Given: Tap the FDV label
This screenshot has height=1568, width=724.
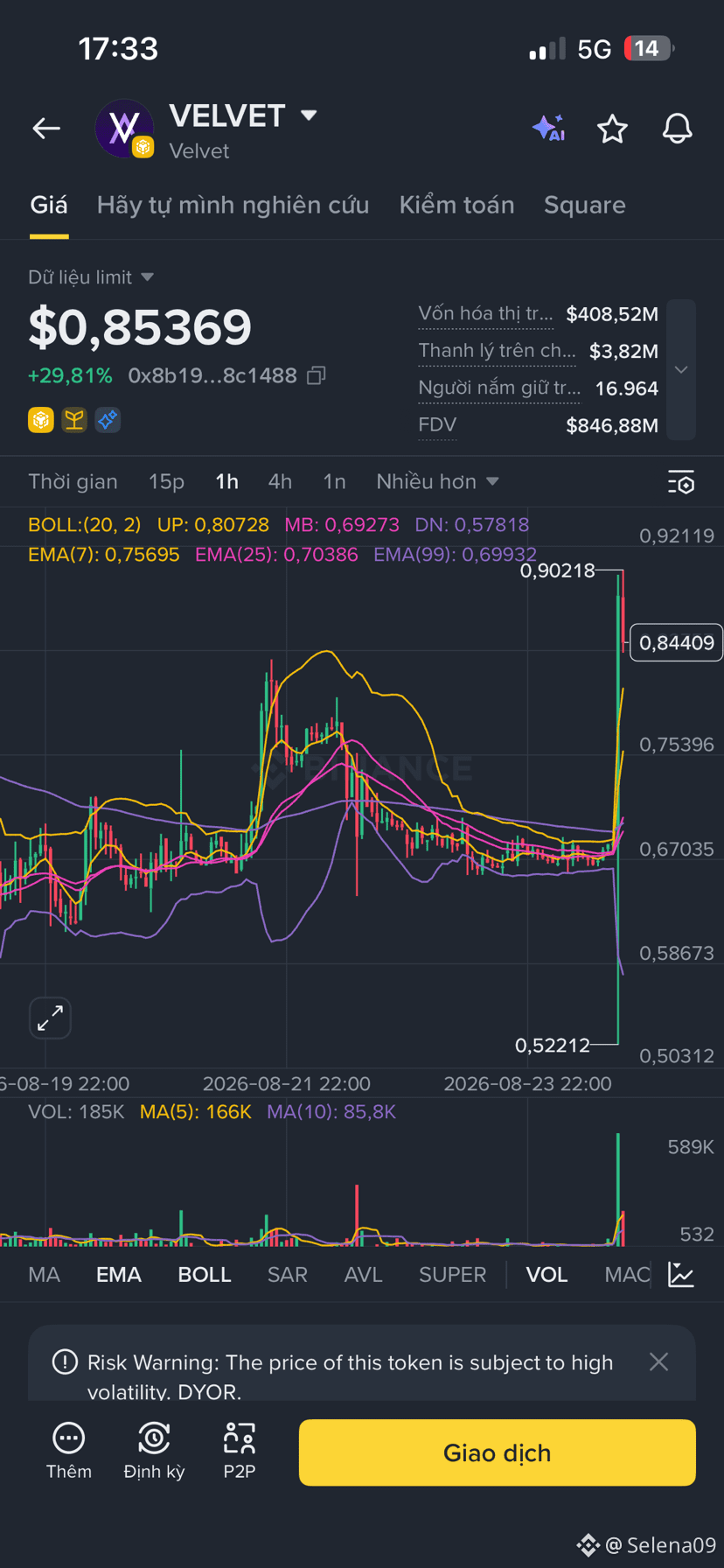Looking at the screenshot, I should pos(437,425).
